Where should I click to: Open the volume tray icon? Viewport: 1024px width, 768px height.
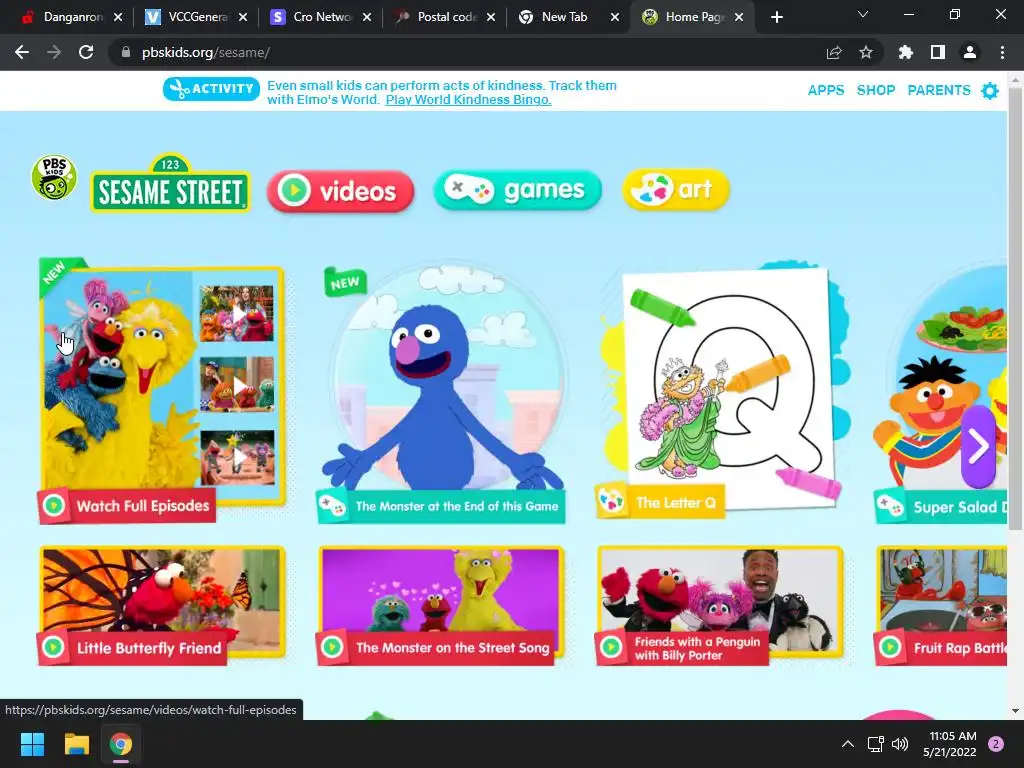(x=900, y=744)
